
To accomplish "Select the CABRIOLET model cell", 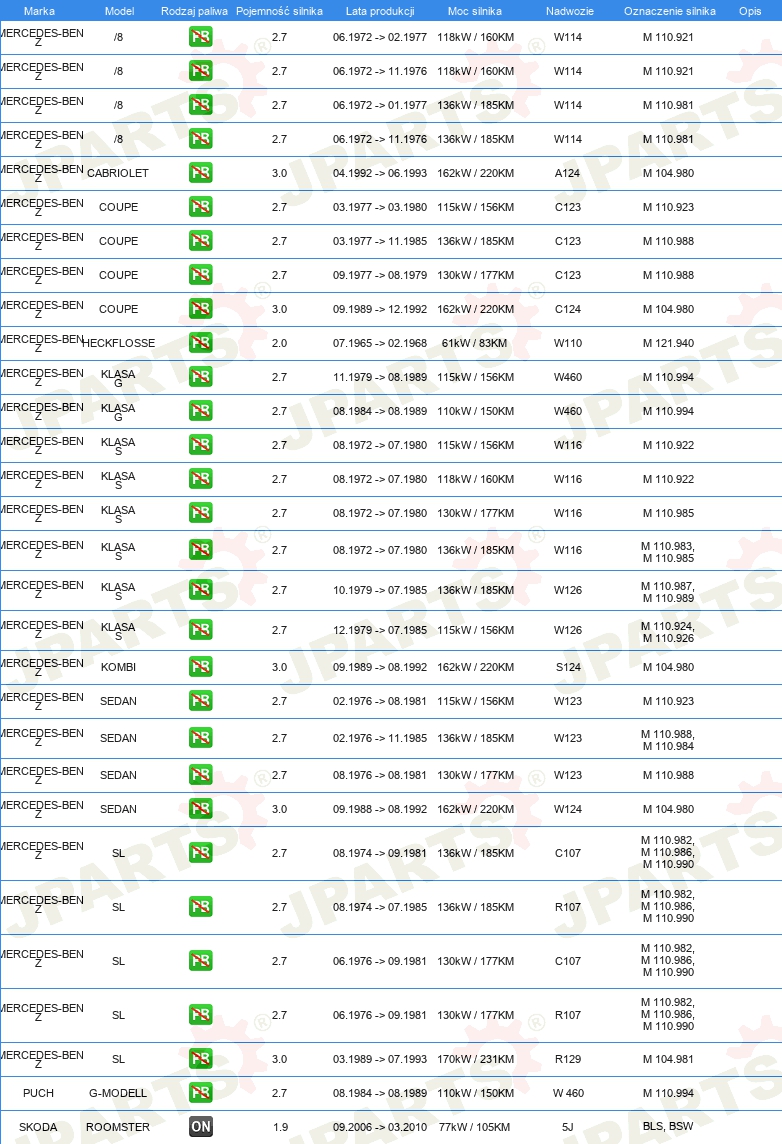I will (x=118, y=173).
